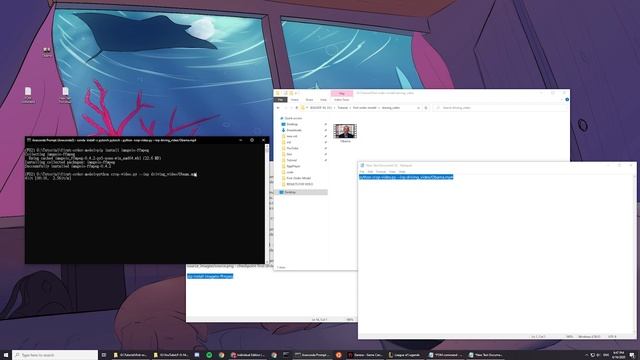Switch to the View ribbon tab in File Explorer
Screen dimensions: 640x360
(323, 100)
